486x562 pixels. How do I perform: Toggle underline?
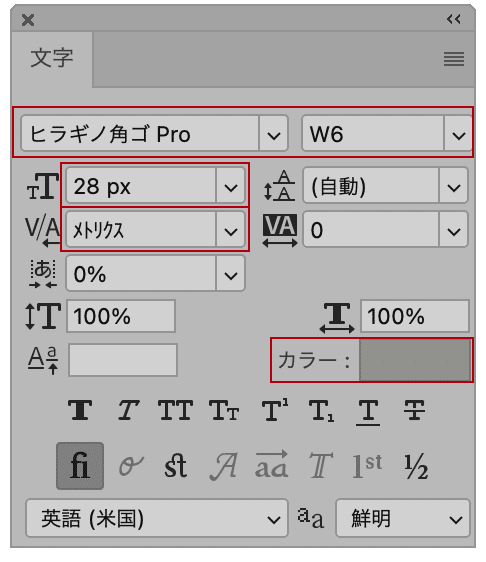point(368,412)
